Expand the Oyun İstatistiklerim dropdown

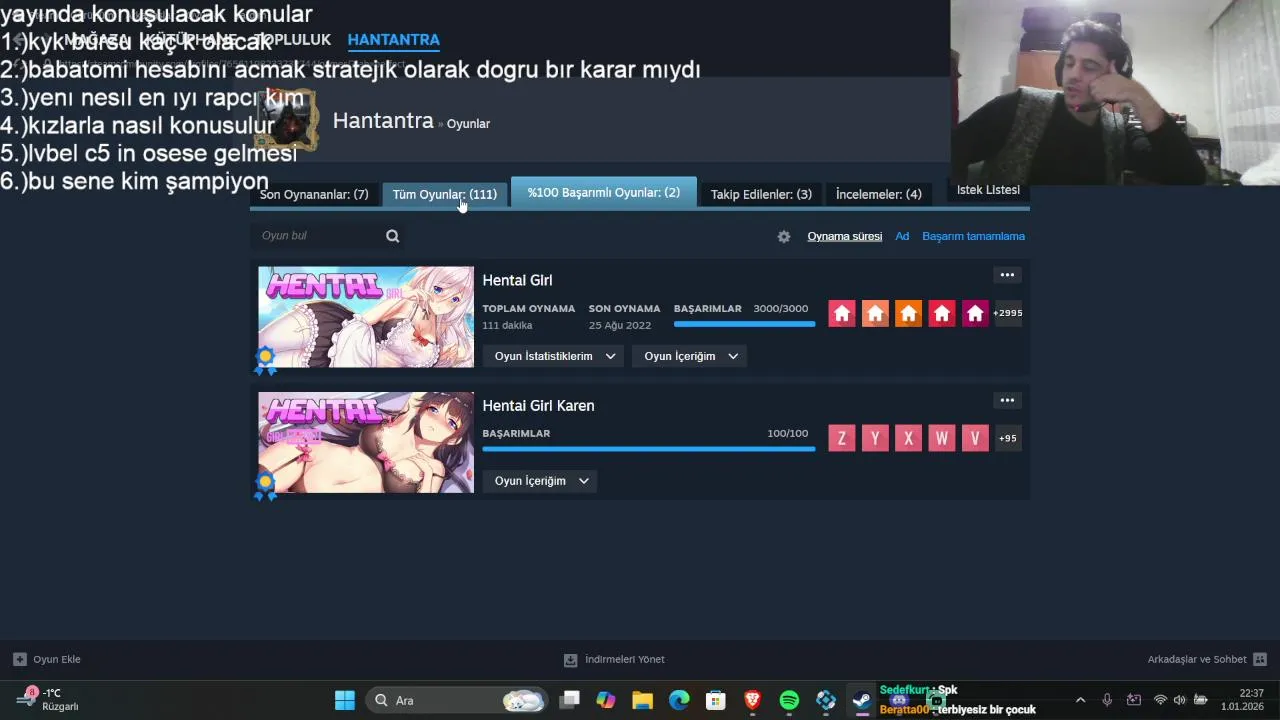click(x=553, y=356)
